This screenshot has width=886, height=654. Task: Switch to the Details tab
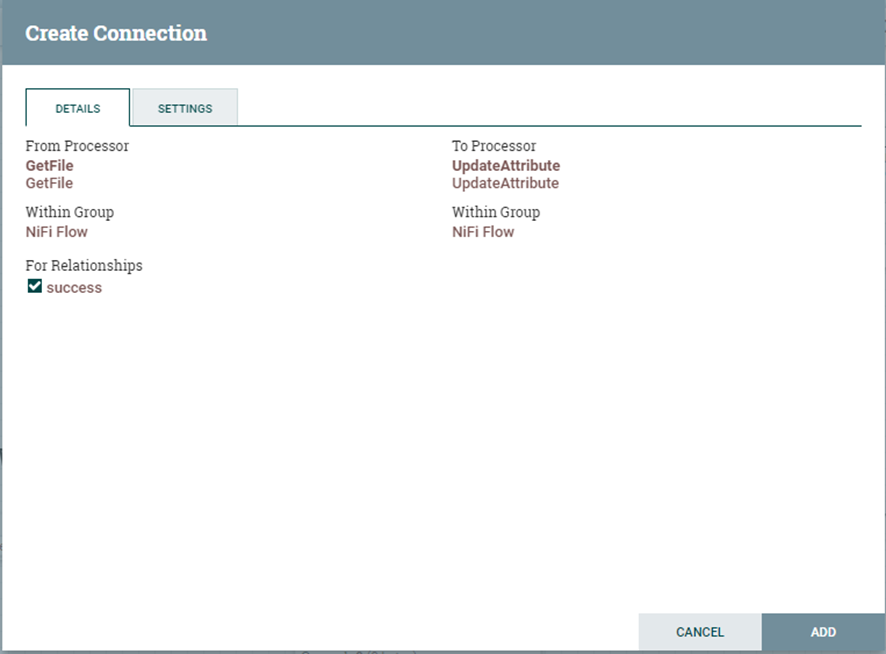pos(77,108)
